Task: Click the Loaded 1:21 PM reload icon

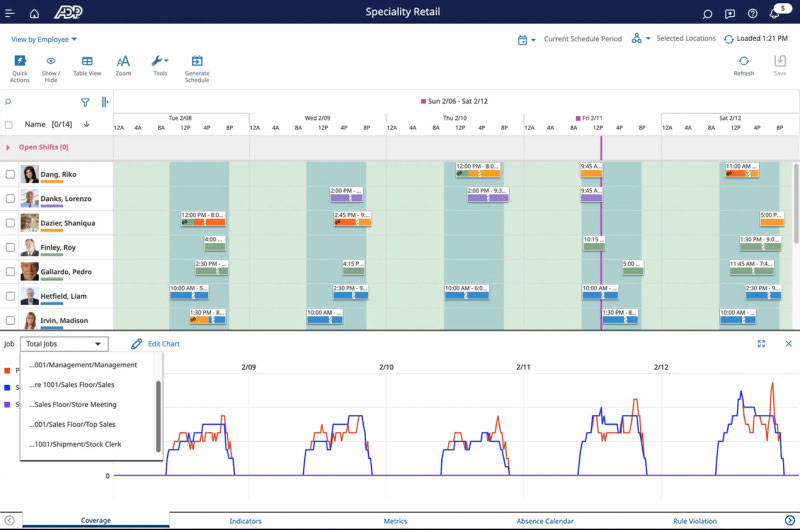Action: [x=729, y=39]
